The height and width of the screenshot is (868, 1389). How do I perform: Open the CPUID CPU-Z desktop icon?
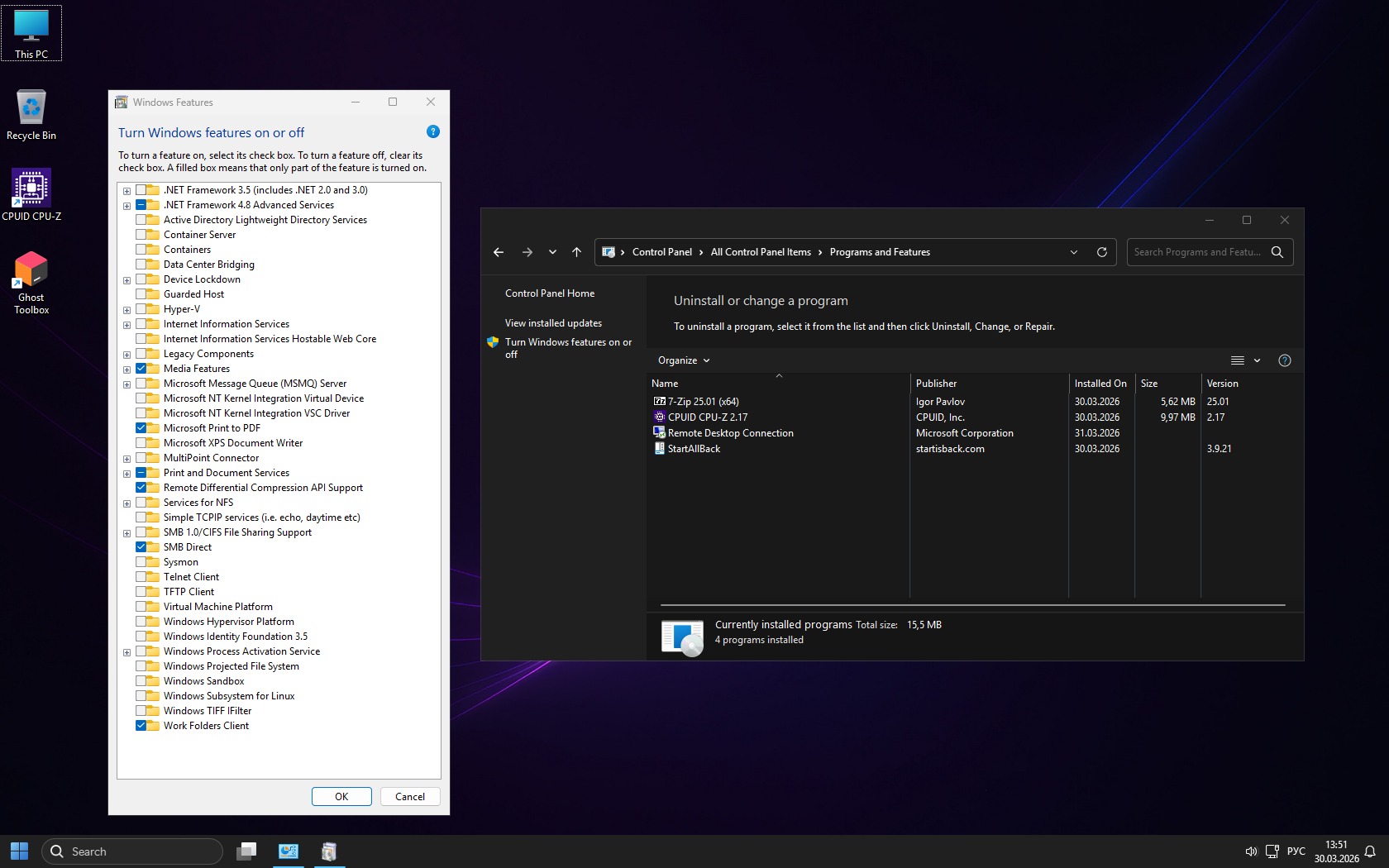point(31,189)
